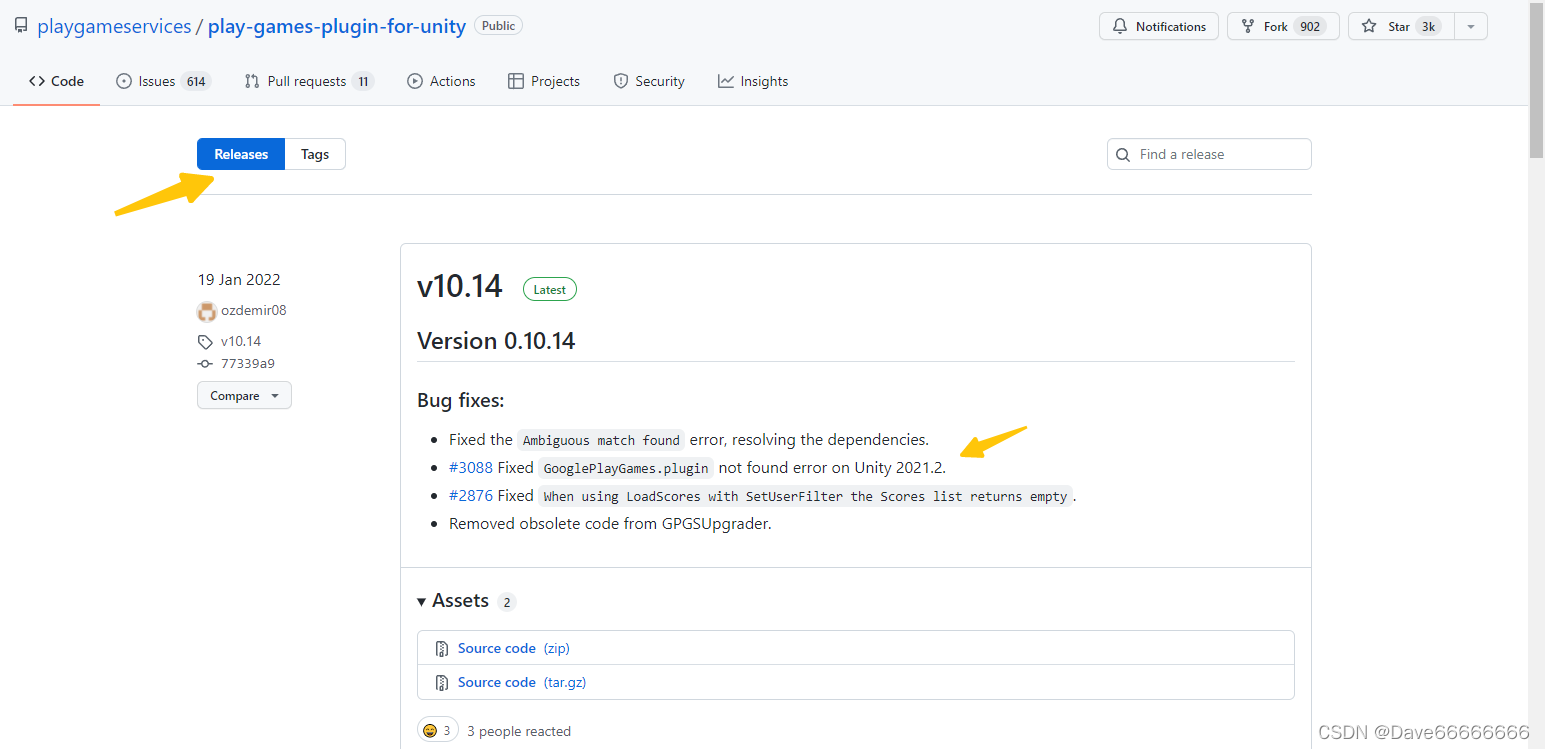Open the playgameservices owner link
The height and width of the screenshot is (749, 1545).
point(114,27)
